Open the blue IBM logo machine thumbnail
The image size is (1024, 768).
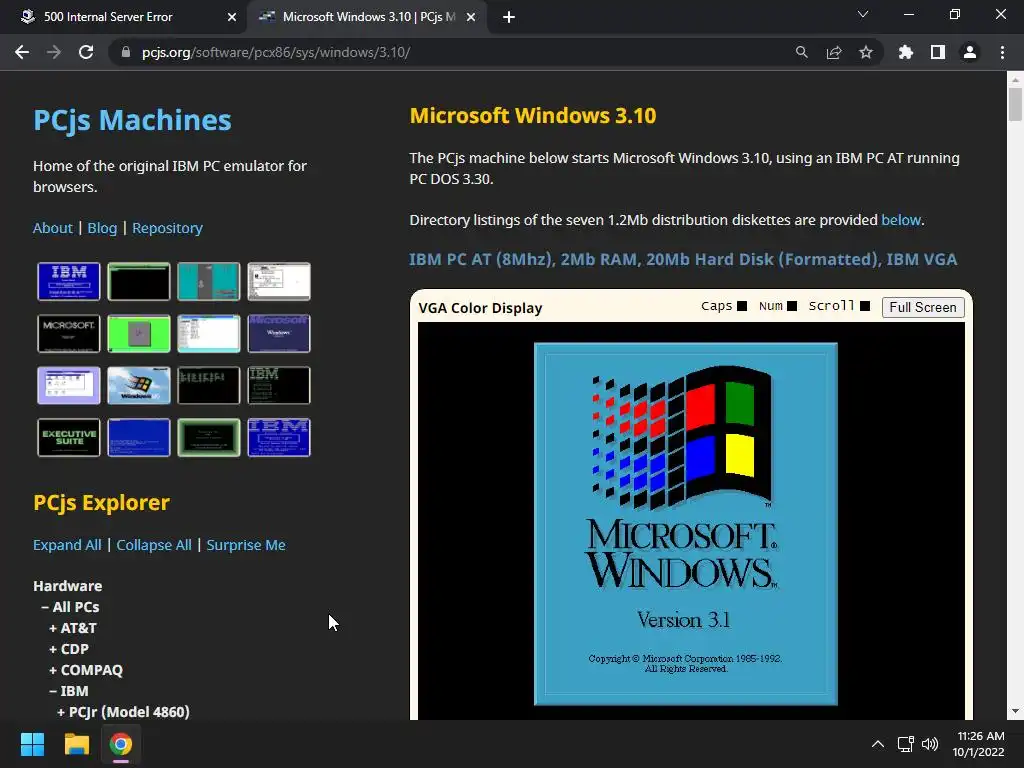(69, 281)
